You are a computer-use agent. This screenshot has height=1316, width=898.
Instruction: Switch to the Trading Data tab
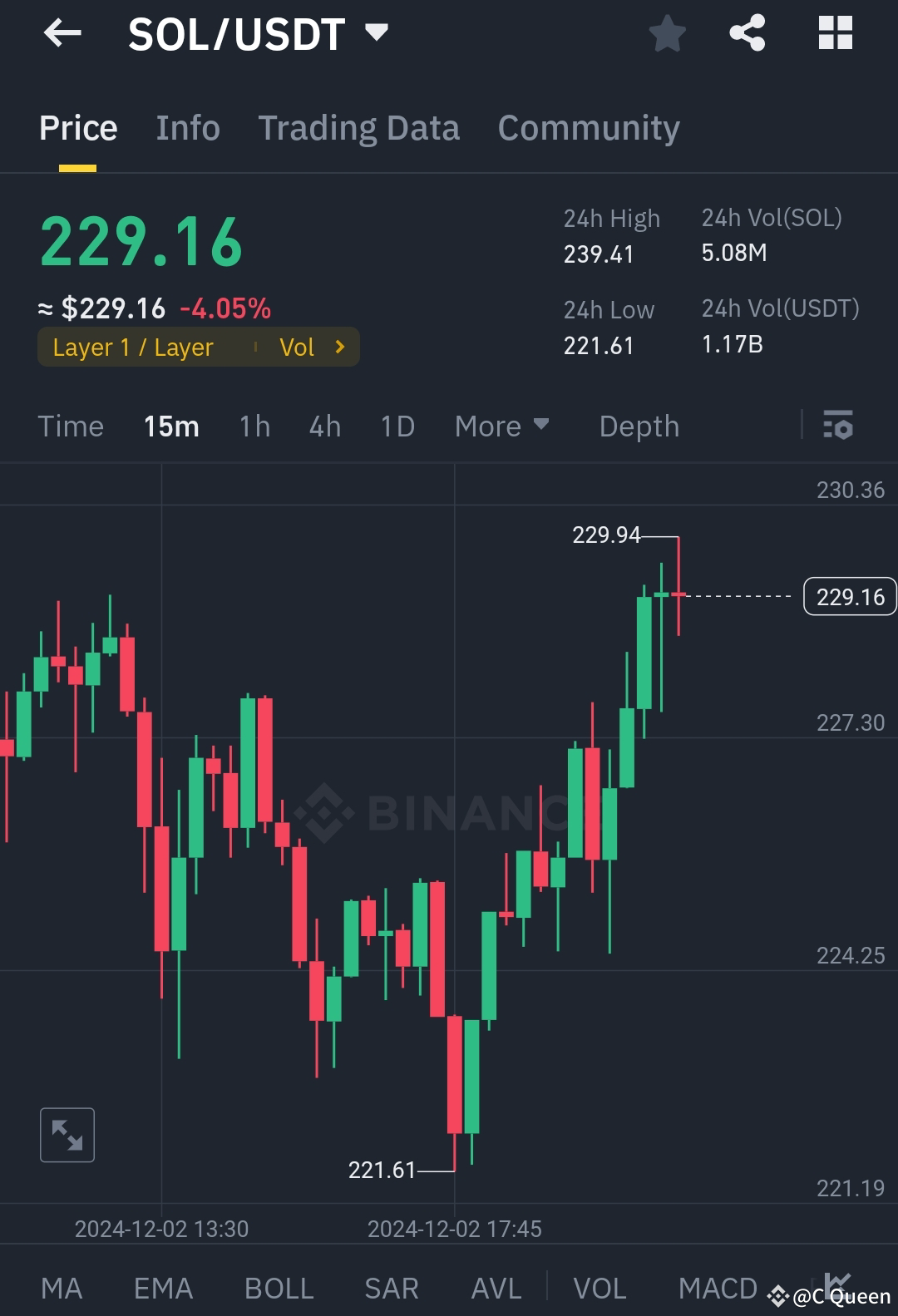pos(358,127)
